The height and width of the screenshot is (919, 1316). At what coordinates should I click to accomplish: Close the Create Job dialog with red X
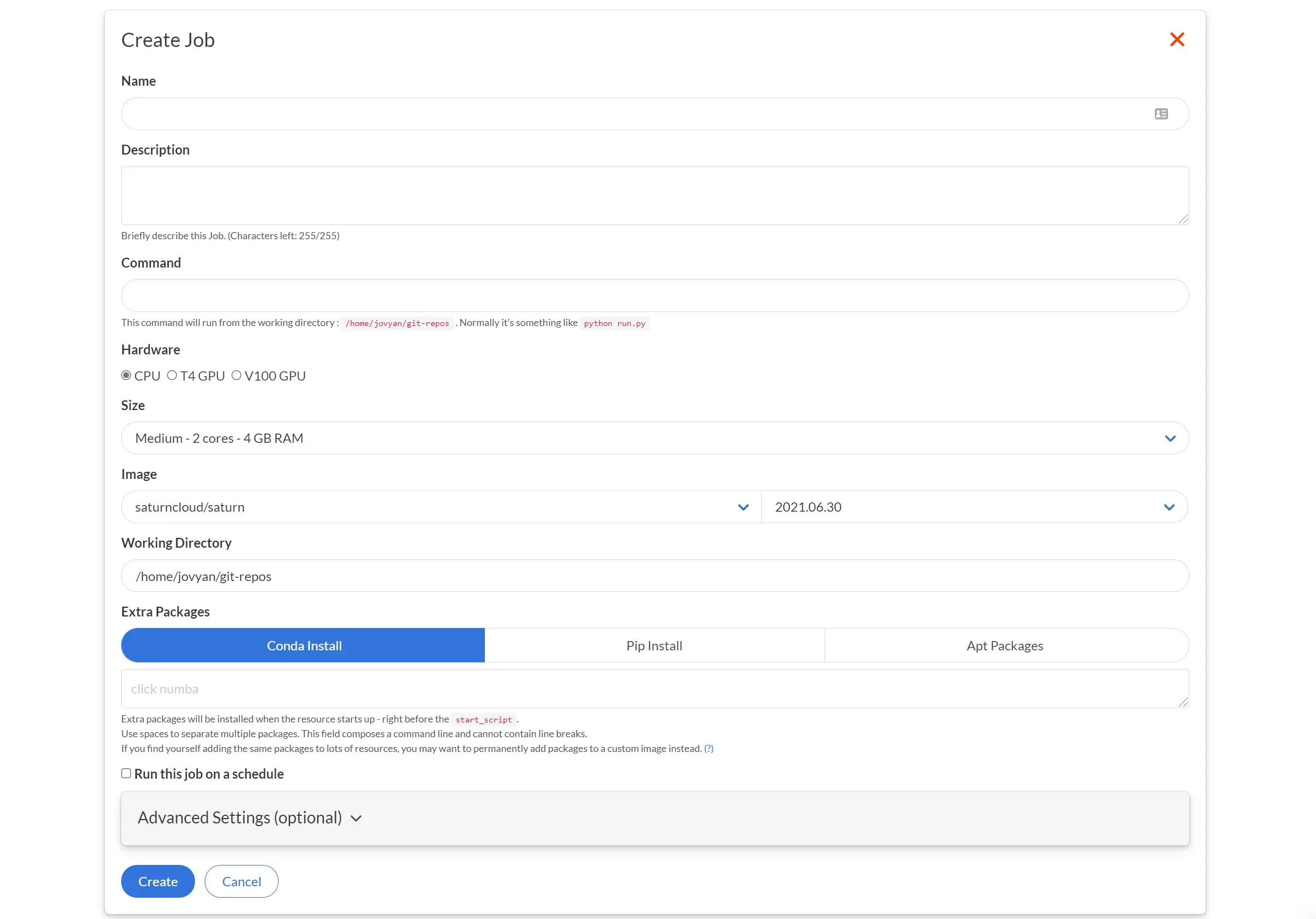click(x=1177, y=39)
